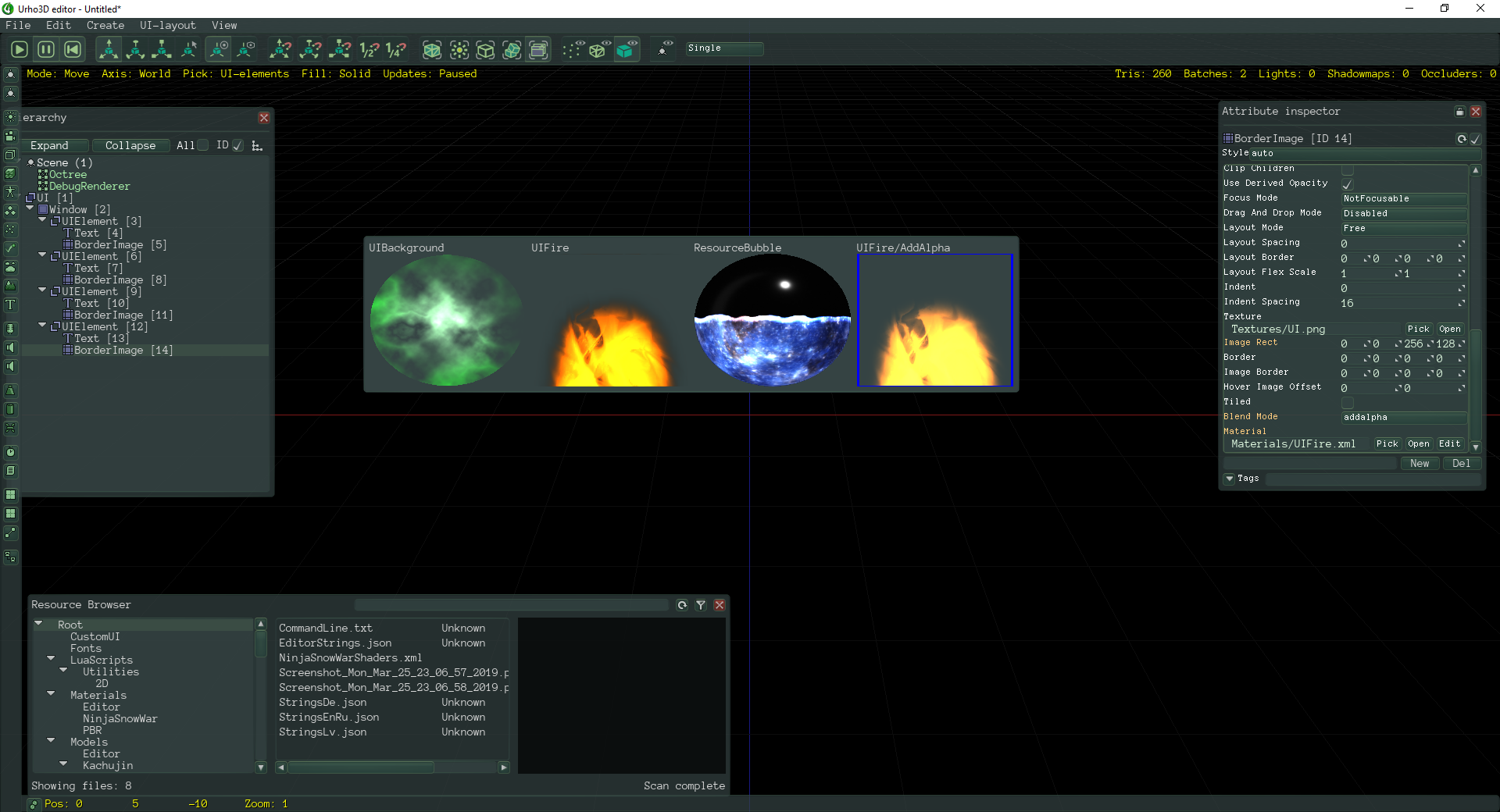1500x812 pixels.
Task: Click the Collapse button in Hierarchy
Action: point(130,145)
